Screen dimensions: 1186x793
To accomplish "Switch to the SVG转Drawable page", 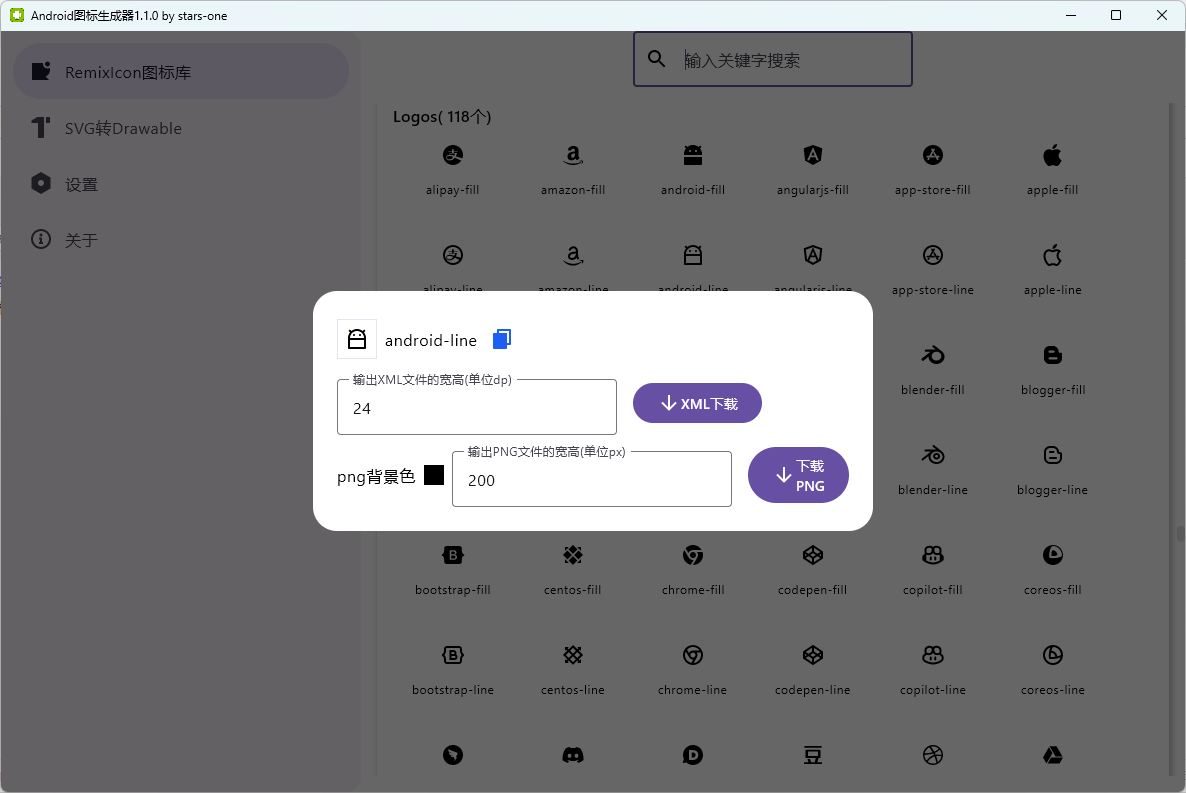I will click(181, 128).
